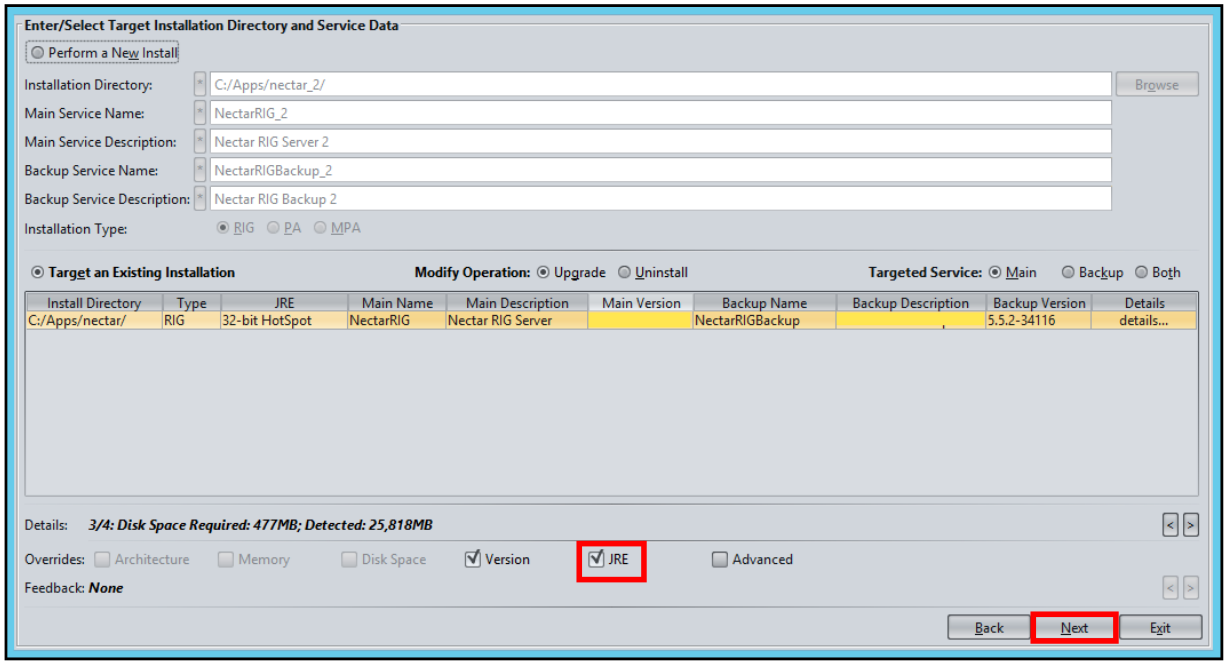Click the Next button
Viewport: 1228px width, 665px height.
[1074, 628]
